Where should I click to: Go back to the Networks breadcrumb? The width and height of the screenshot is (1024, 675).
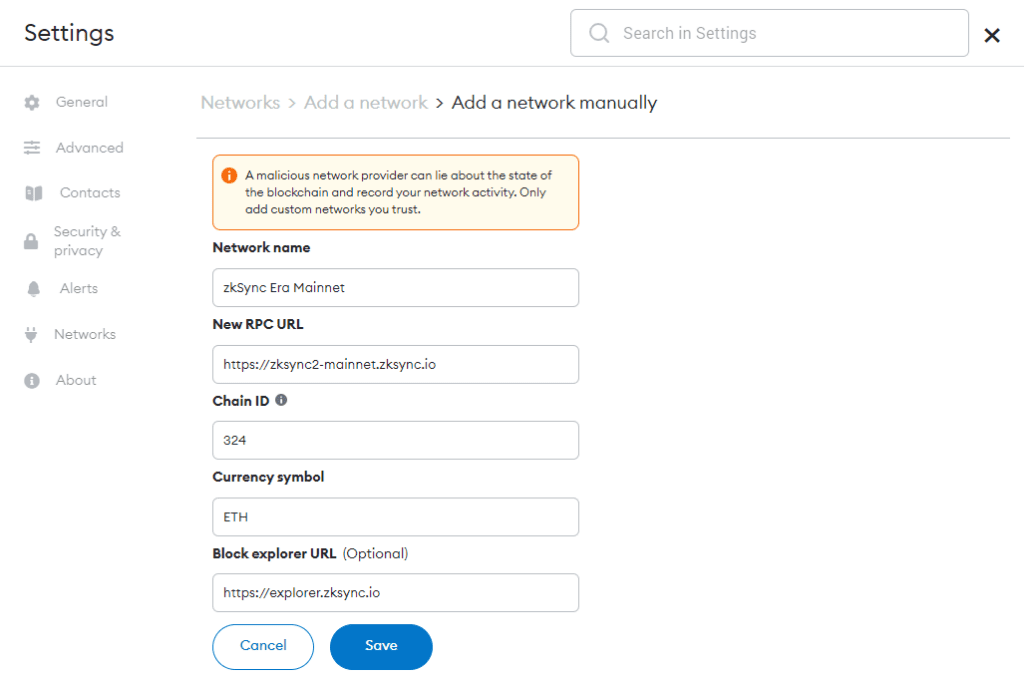pos(240,102)
